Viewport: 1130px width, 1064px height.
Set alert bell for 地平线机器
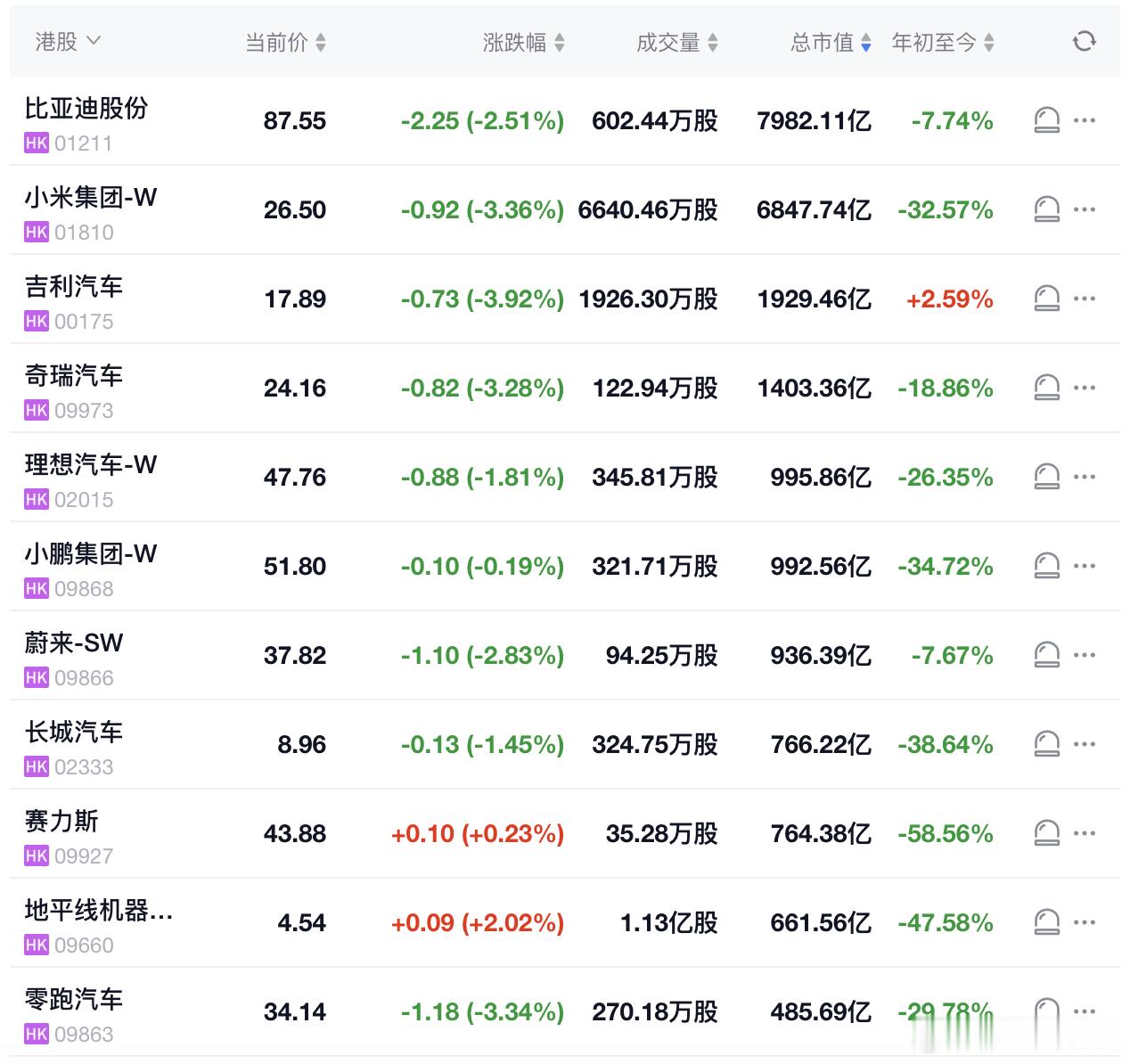(x=1046, y=922)
